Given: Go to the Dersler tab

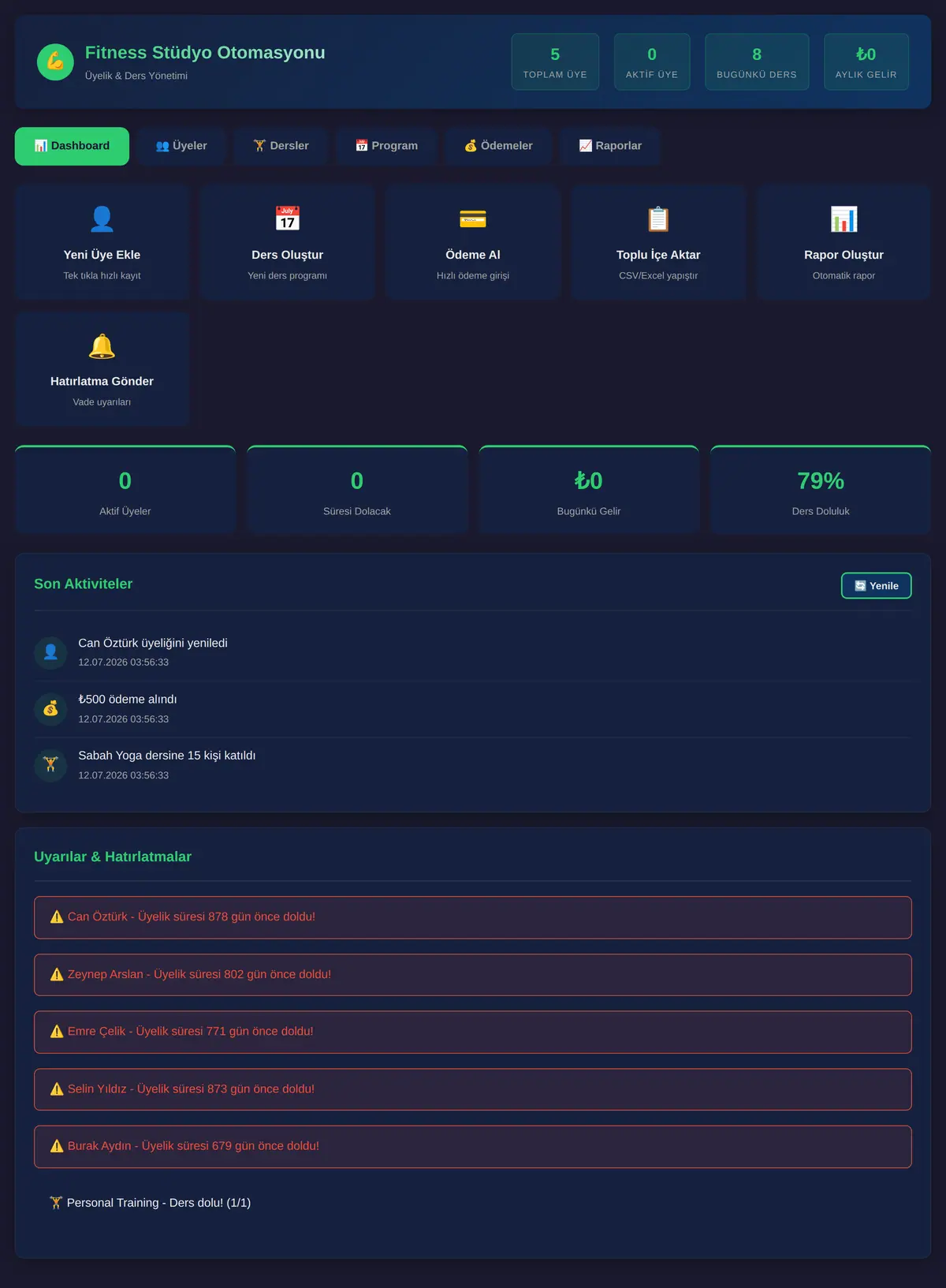Looking at the screenshot, I should (281, 146).
